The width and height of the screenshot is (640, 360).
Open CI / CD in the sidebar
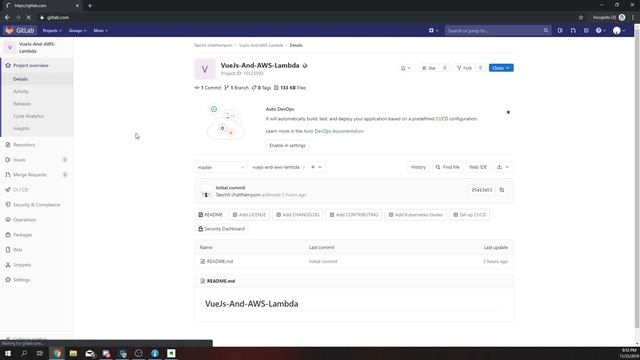pyautogui.click(x=20, y=190)
